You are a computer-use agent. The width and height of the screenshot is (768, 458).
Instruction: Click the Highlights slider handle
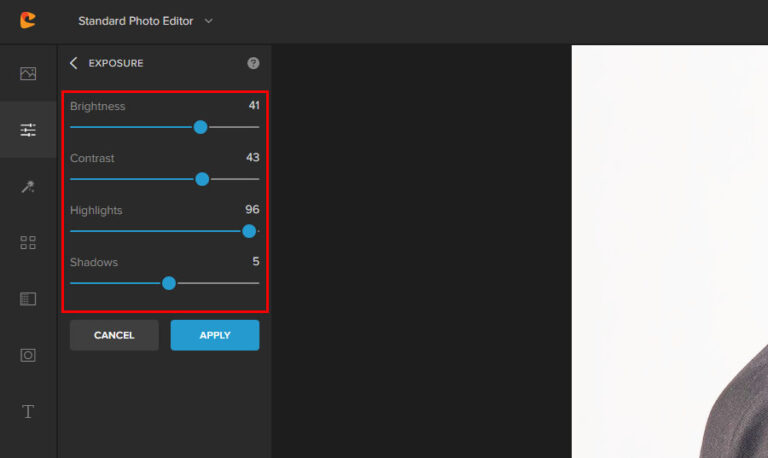click(x=249, y=231)
